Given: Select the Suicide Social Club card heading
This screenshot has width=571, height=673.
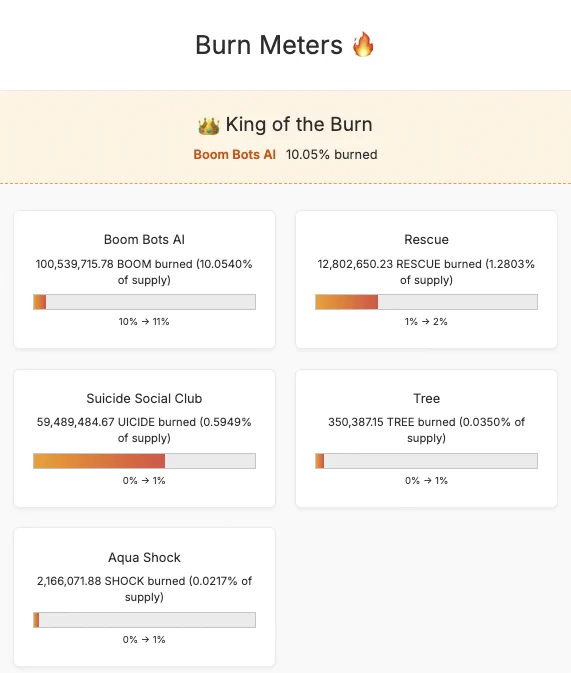Looking at the screenshot, I should point(144,398).
